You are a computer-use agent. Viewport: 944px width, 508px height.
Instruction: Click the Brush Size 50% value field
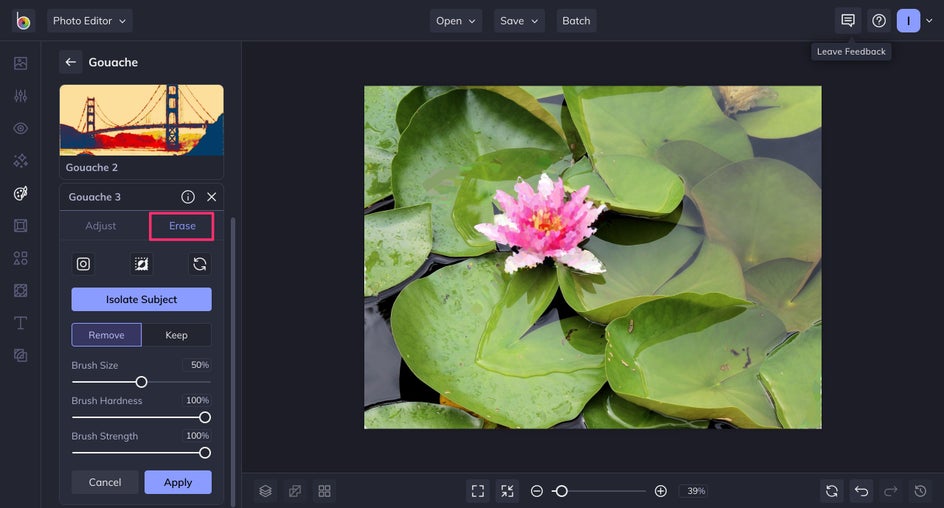[197, 365]
